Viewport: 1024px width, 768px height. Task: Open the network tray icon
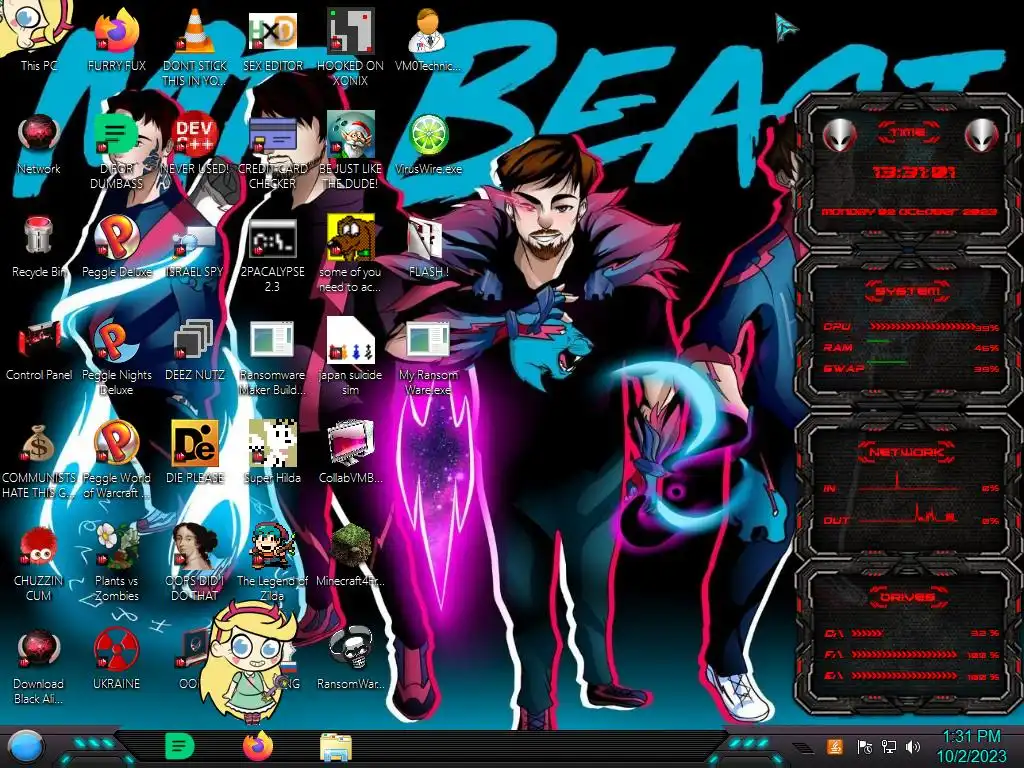click(889, 746)
